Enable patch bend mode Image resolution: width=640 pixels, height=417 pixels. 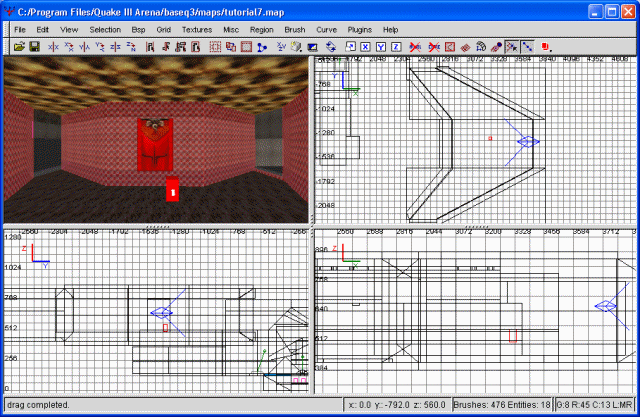[480, 47]
